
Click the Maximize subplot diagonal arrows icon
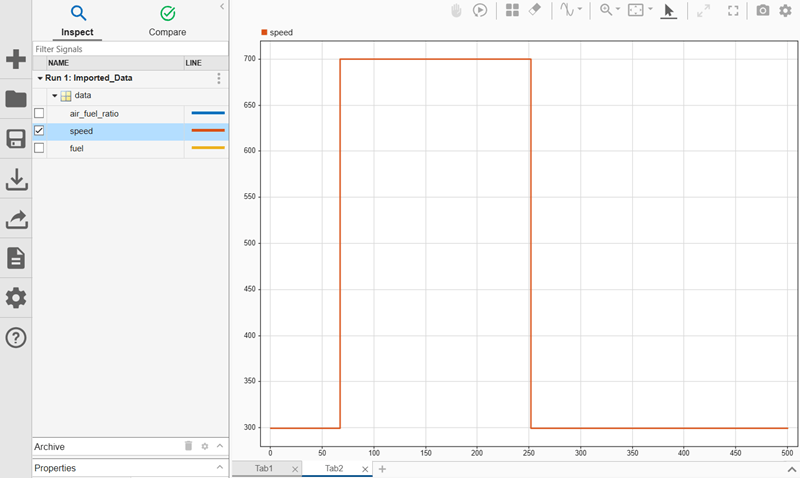point(704,10)
